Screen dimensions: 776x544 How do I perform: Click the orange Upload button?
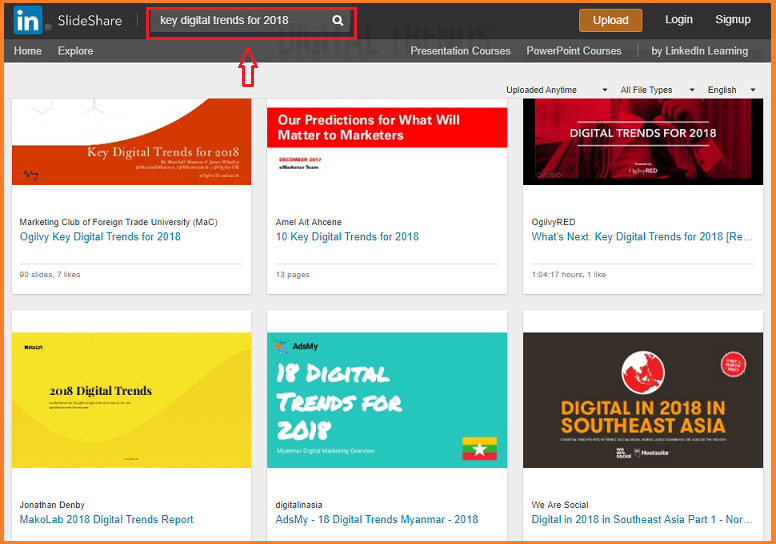pyautogui.click(x=611, y=20)
